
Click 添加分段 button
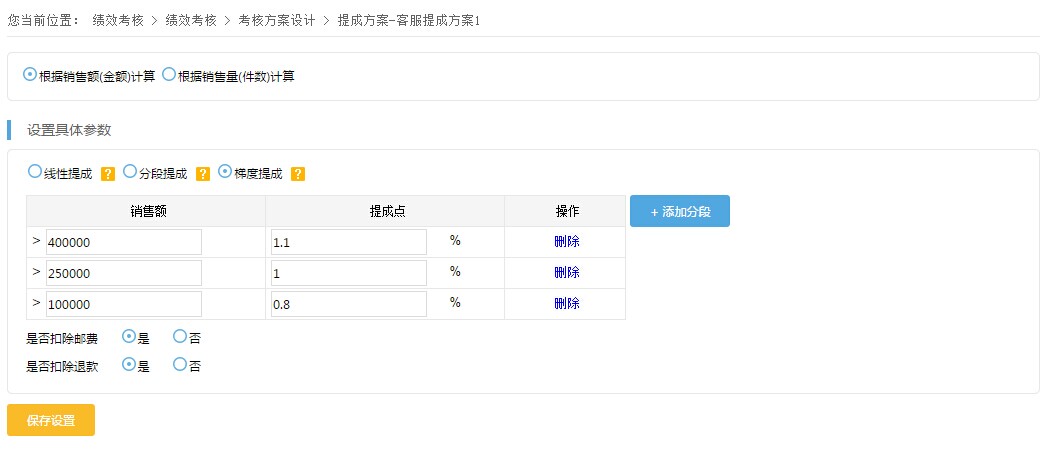coord(680,211)
